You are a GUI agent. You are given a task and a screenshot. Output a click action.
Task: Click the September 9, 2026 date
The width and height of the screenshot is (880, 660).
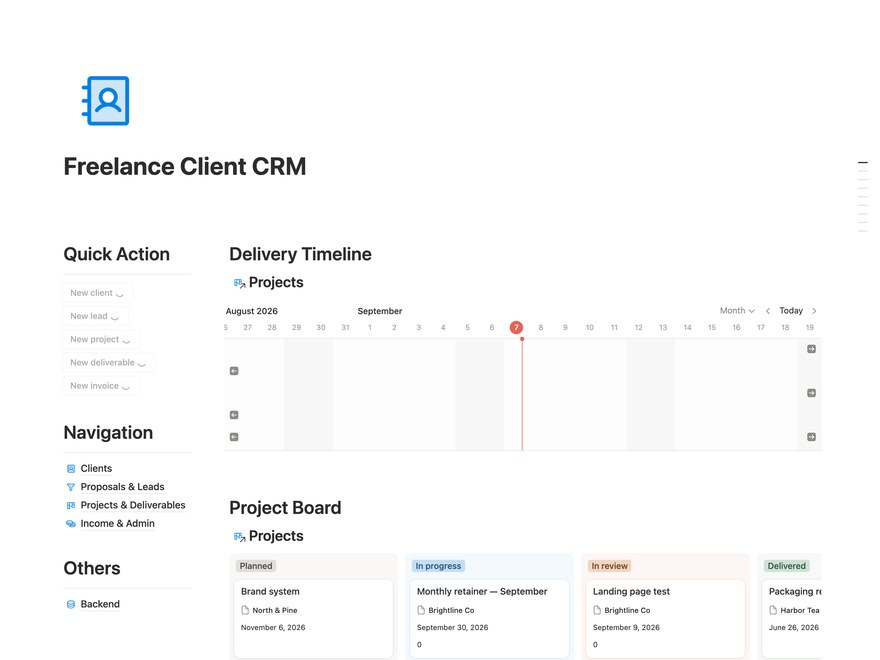(626, 627)
